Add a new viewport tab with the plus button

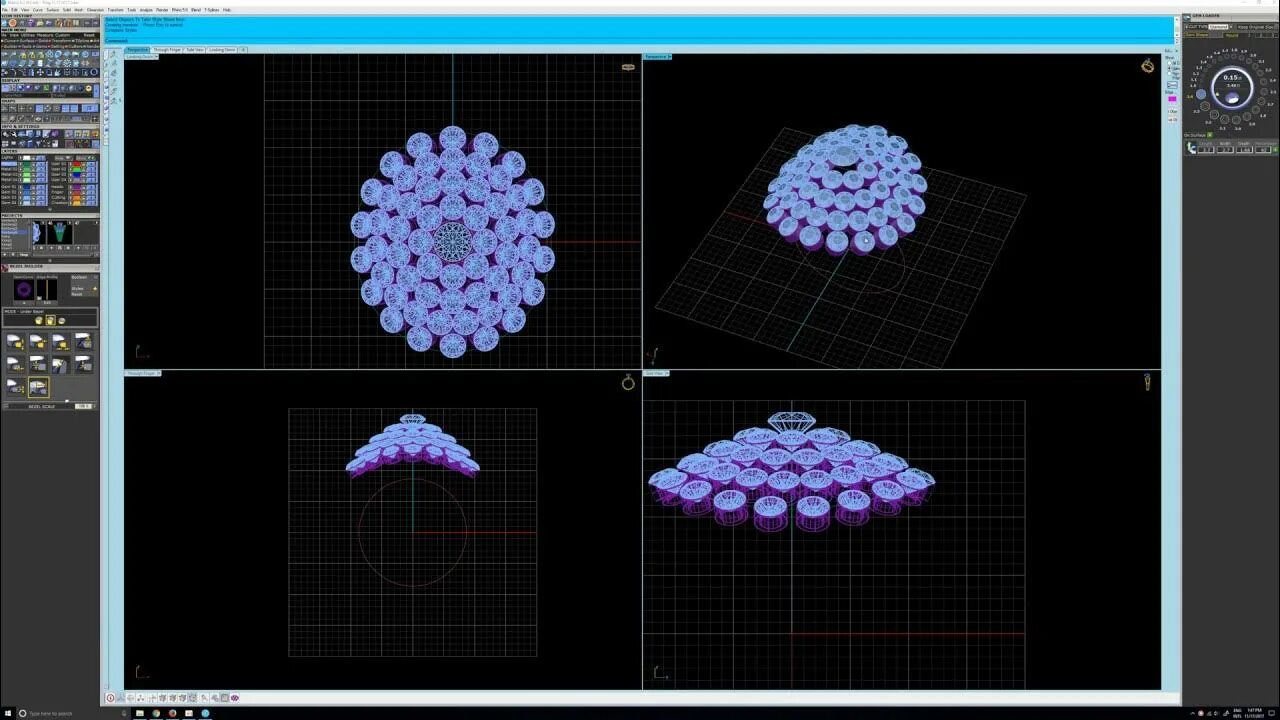coord(243,49)
